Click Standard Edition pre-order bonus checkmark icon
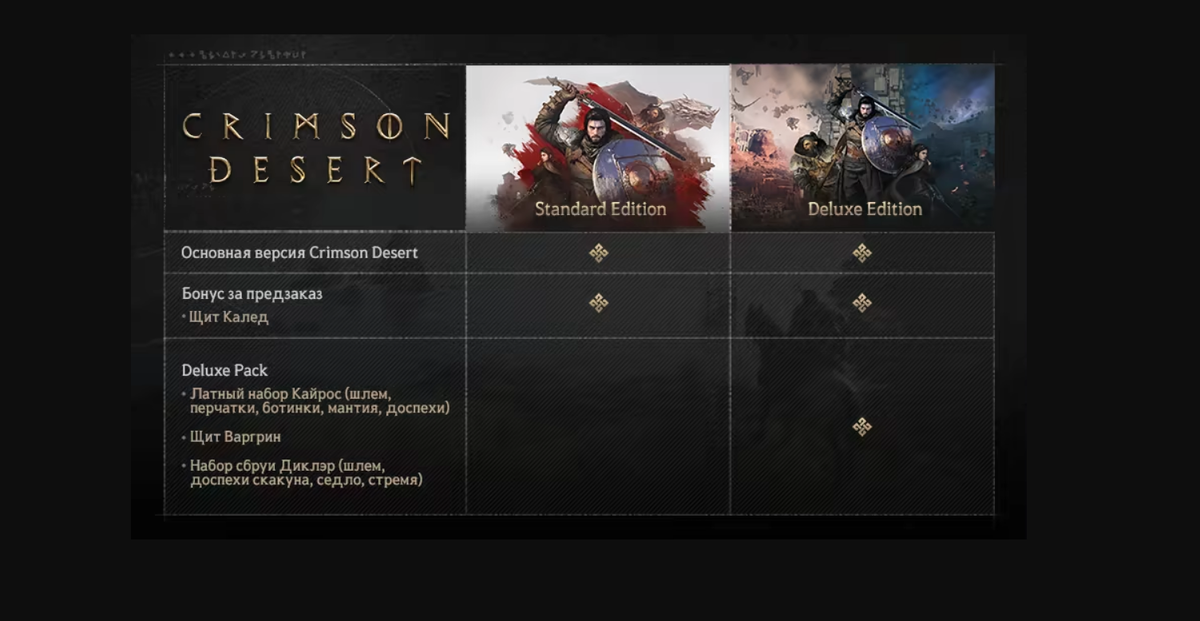 (598, 302)
